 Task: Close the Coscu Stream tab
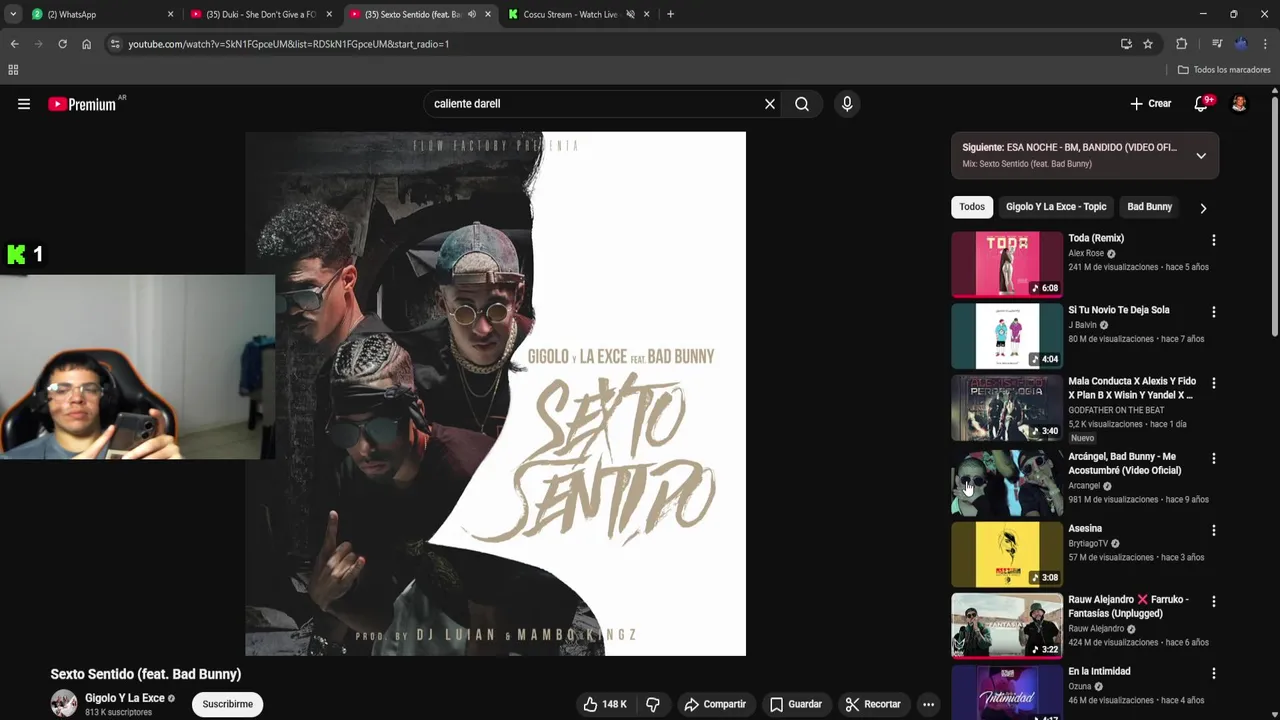click(x=646, y=14)
